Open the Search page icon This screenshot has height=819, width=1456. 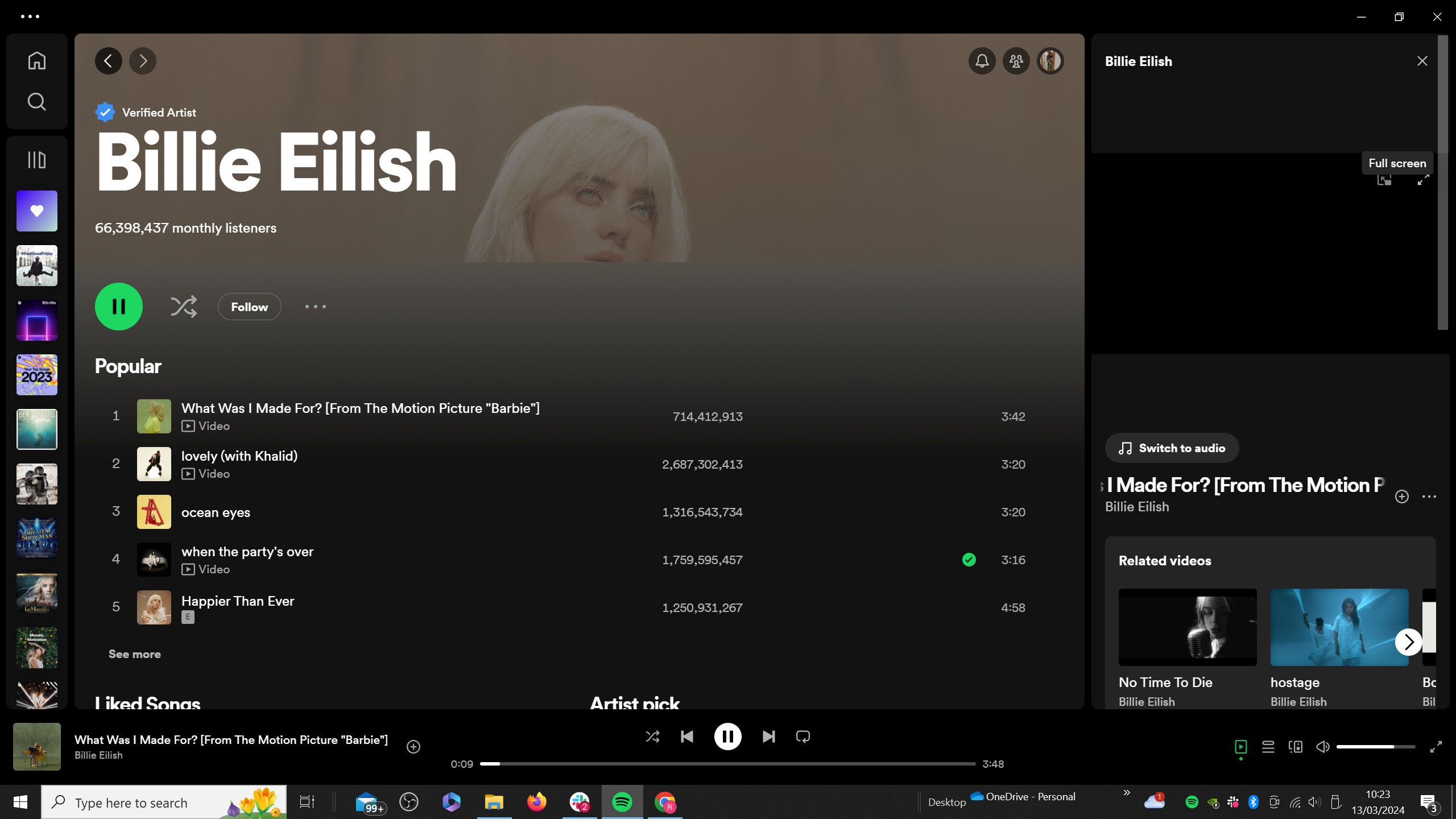pos(37,102)
